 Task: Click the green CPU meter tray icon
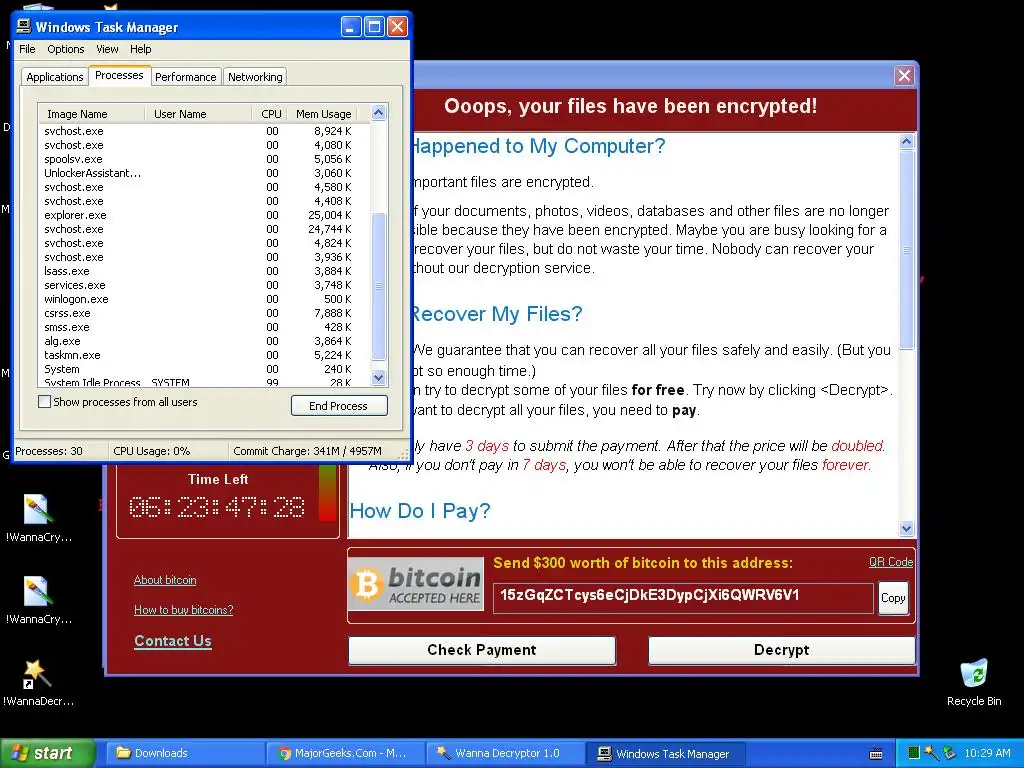pos(914,753)
